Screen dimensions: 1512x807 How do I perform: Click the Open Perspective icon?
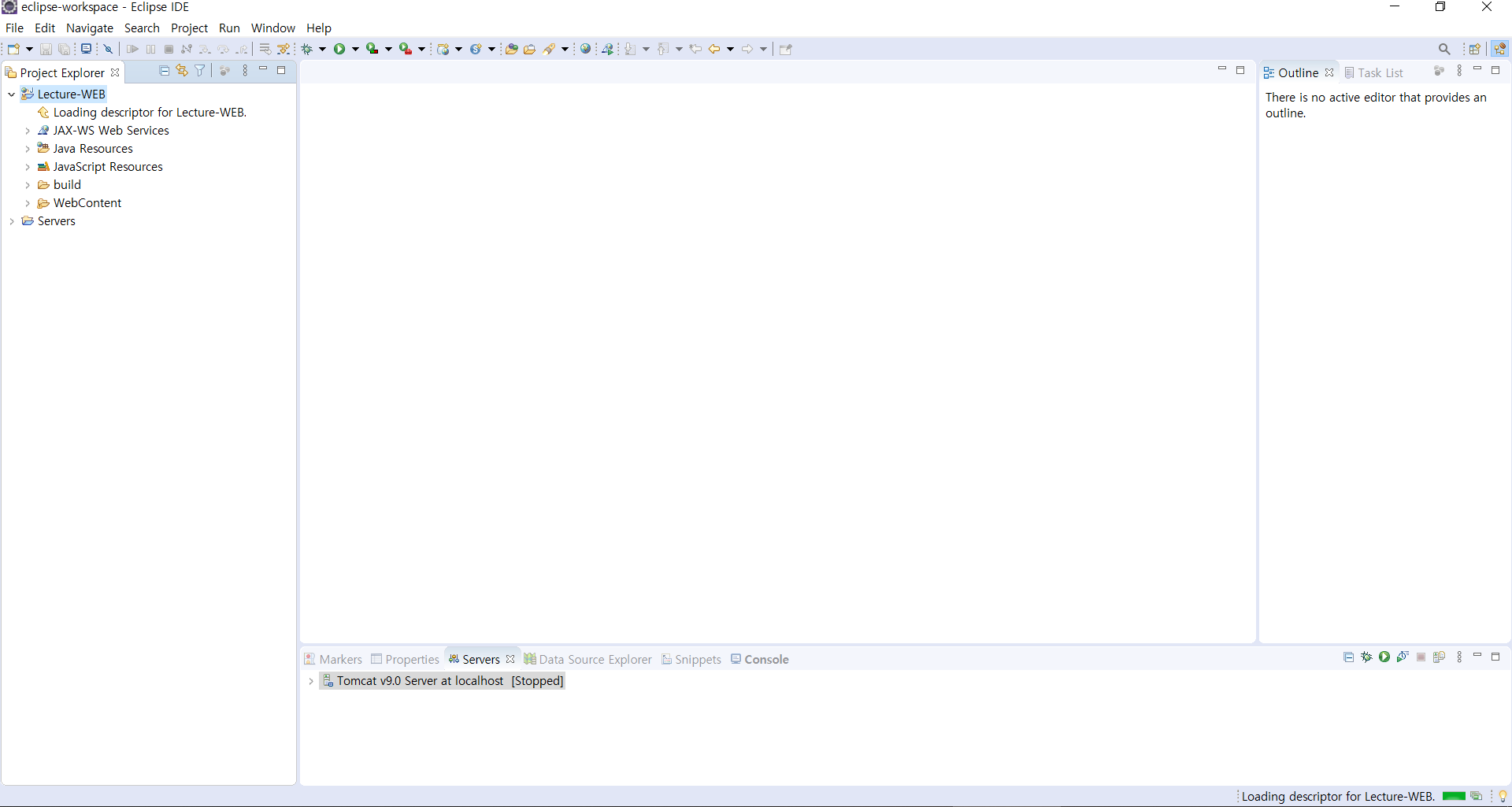point(1475,49)
